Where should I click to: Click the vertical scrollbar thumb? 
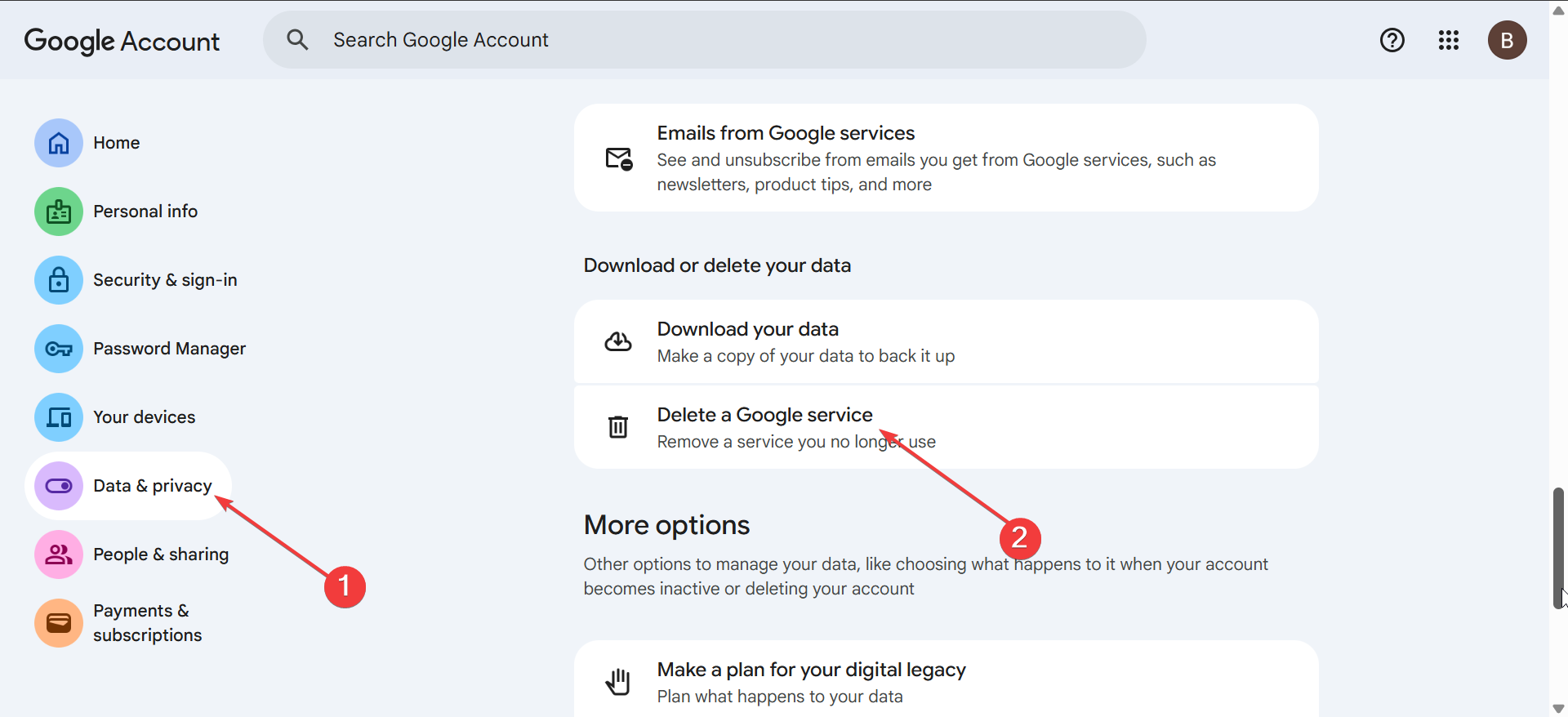click(1559, 548)
